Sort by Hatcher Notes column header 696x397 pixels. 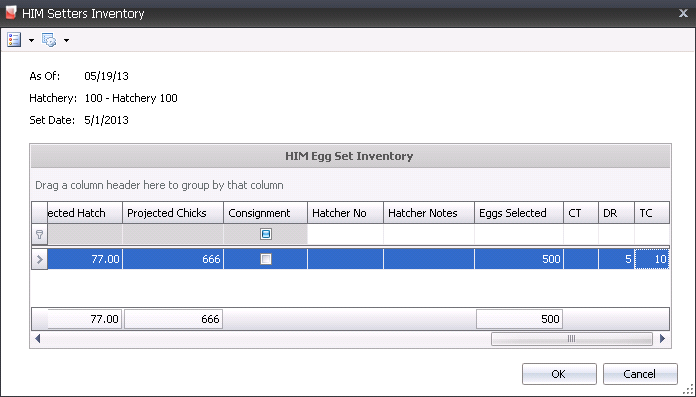[x=429, y=213]
